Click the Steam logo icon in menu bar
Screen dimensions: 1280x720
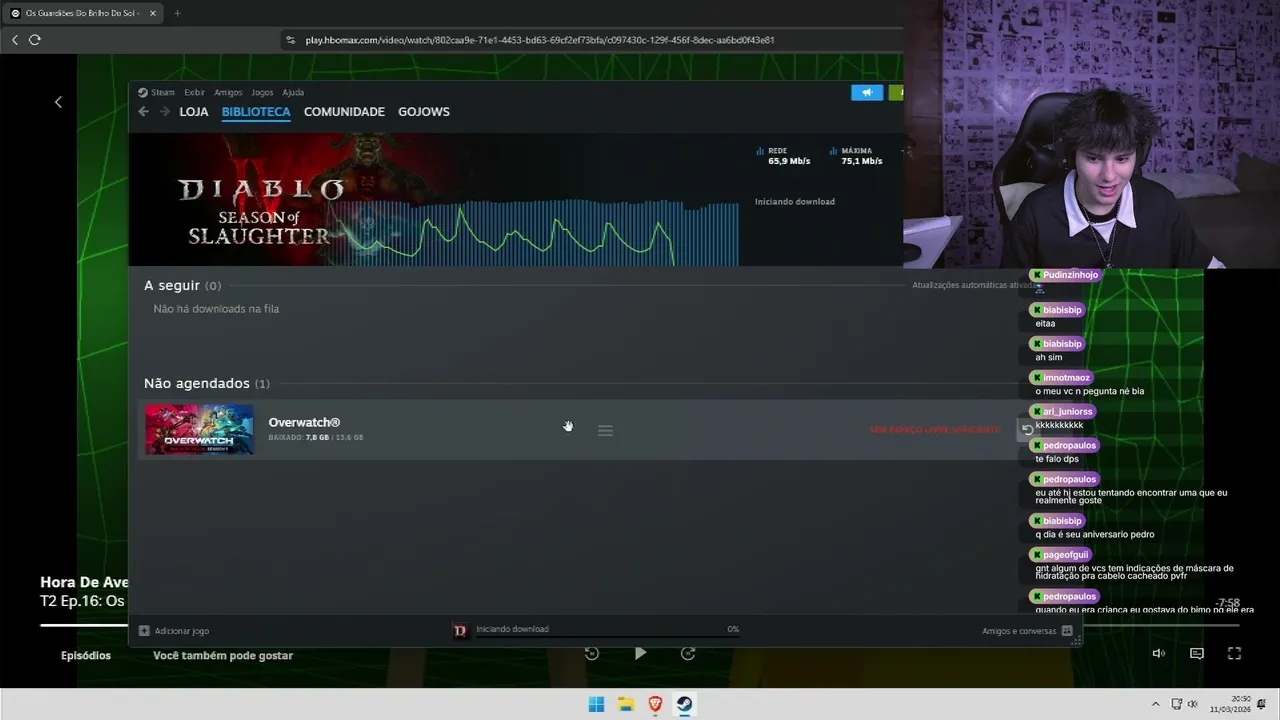pyautogui.click(x=143, y=92)
